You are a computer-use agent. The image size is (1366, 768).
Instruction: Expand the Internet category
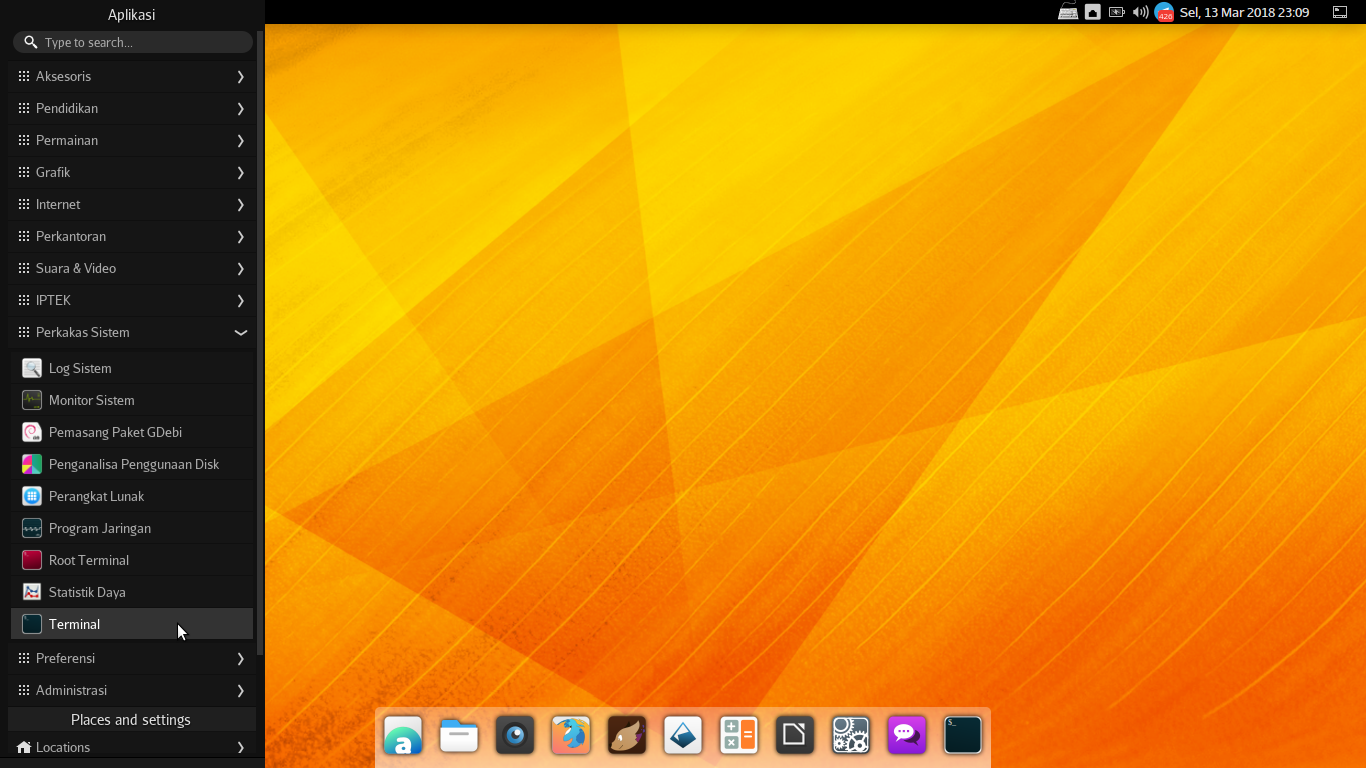pos(131,204)
